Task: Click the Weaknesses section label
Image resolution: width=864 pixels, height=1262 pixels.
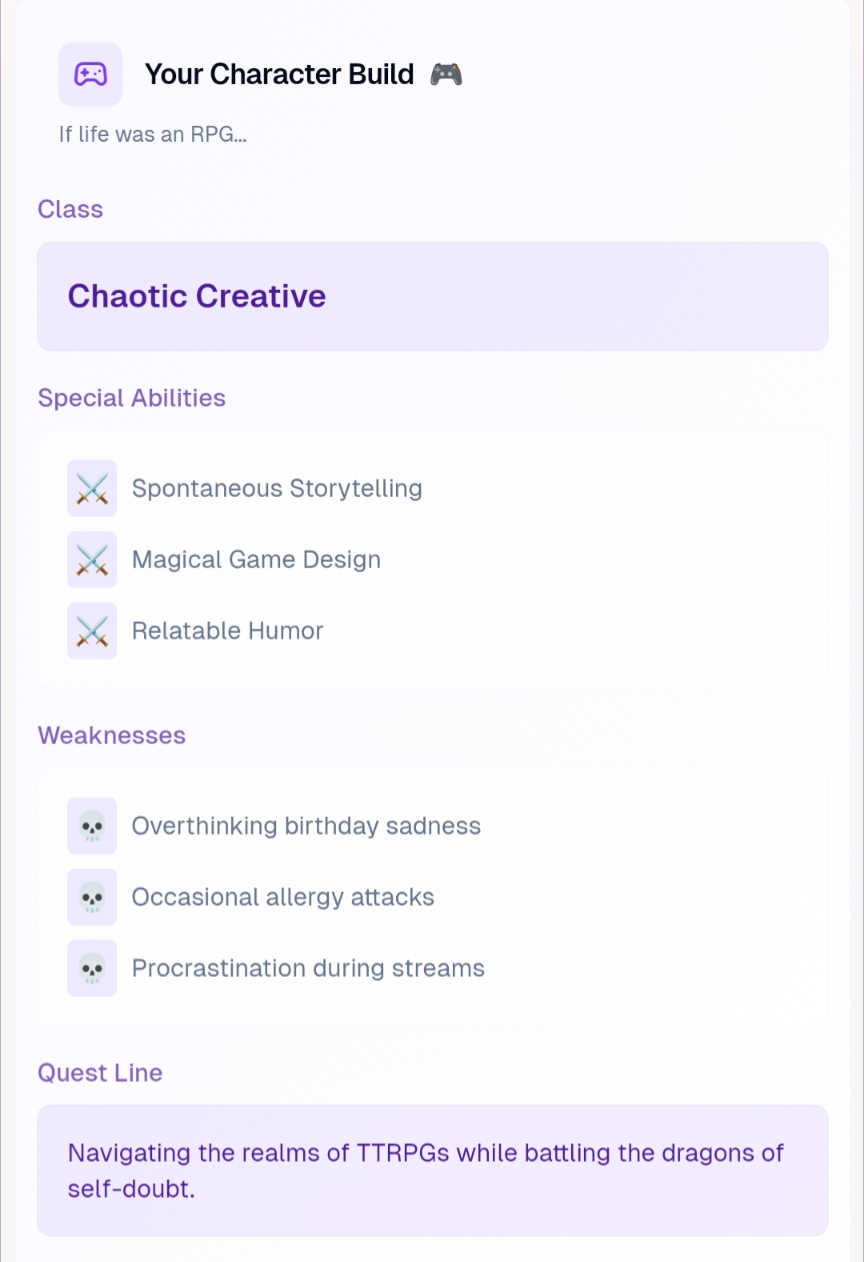Action: click(x=112, y=735)
